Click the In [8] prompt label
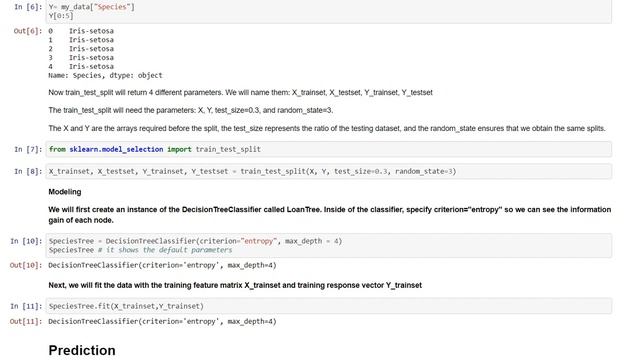640x360 pixels. coord(28,171)
